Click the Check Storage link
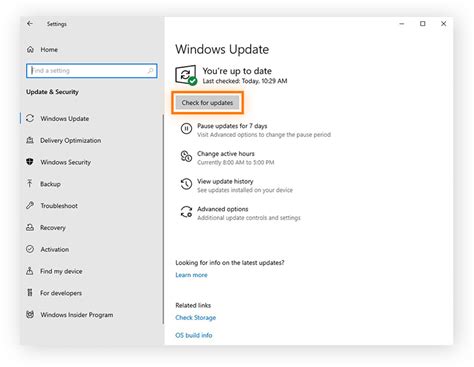 coord(196,318)
